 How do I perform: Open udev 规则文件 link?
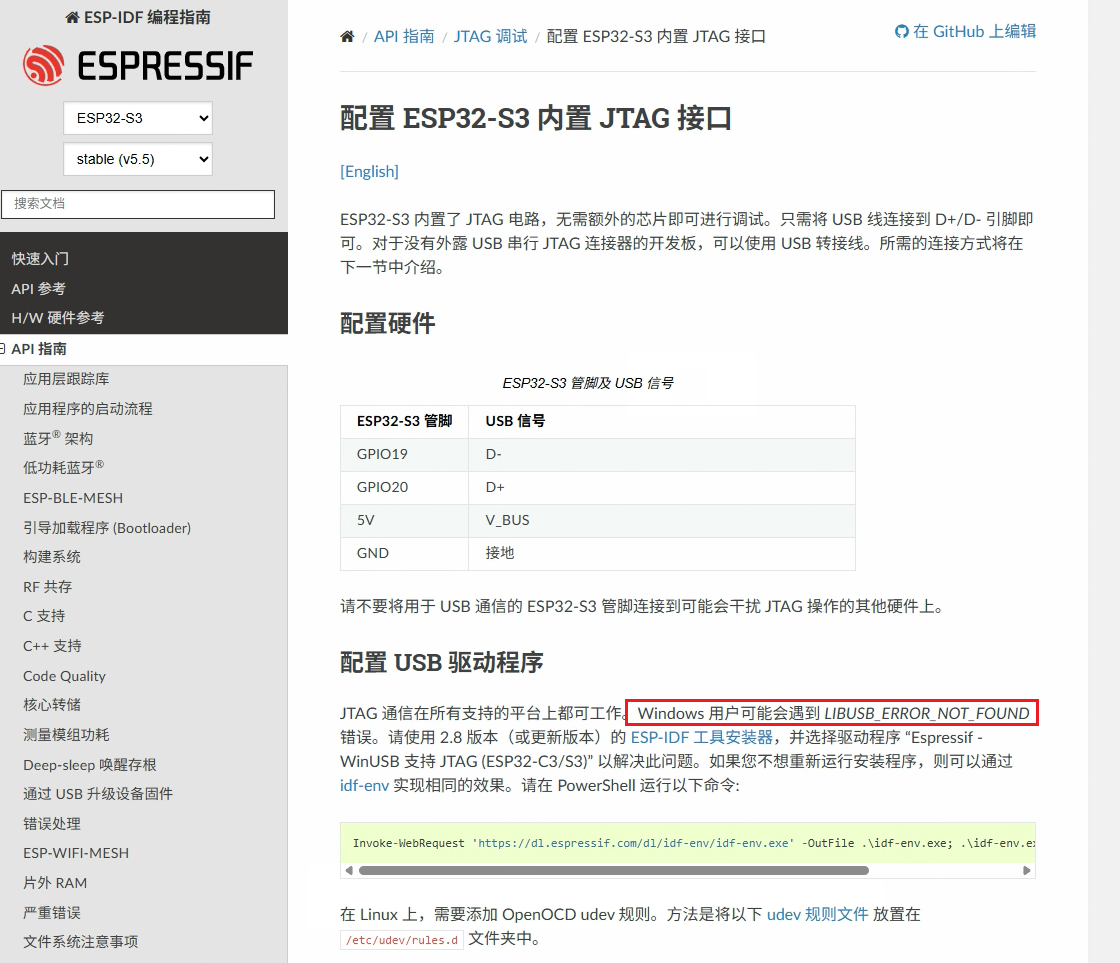[817, 914]
